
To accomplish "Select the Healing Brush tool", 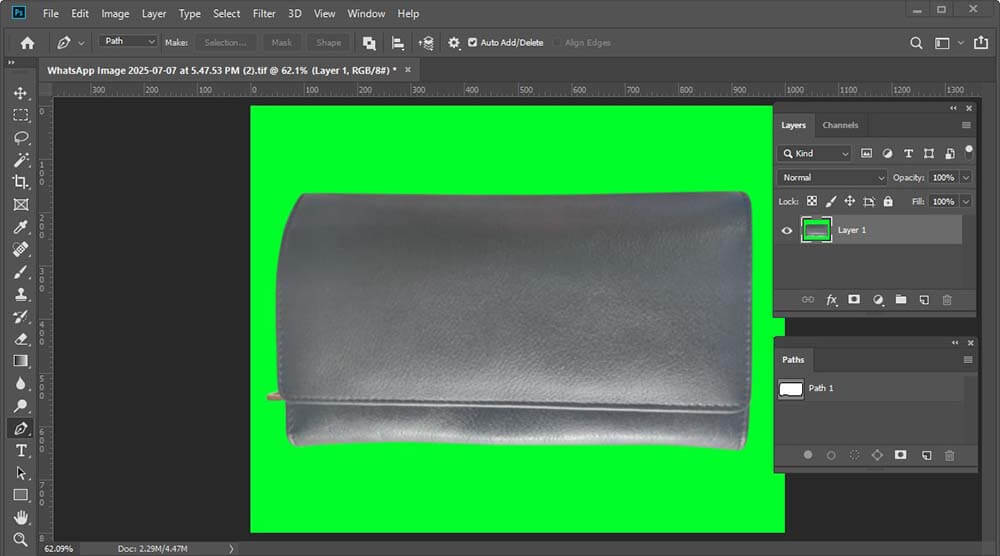I will point(20,249).
